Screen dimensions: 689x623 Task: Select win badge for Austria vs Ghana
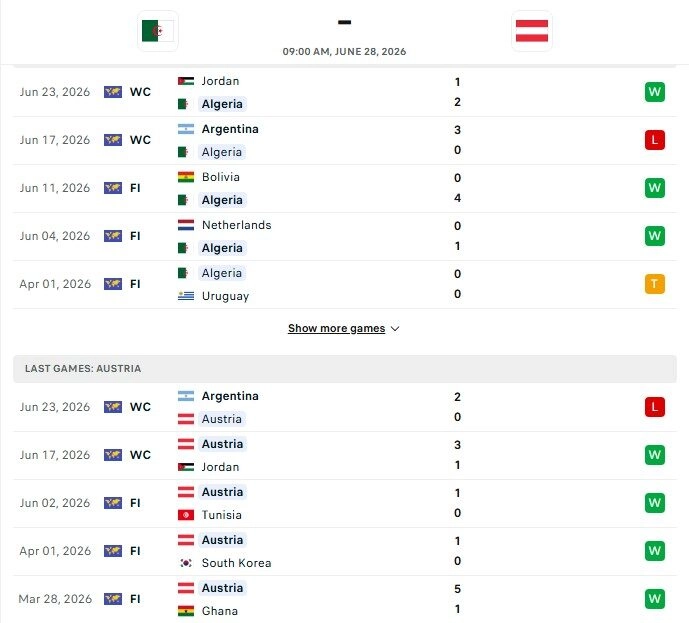point(654,599)
